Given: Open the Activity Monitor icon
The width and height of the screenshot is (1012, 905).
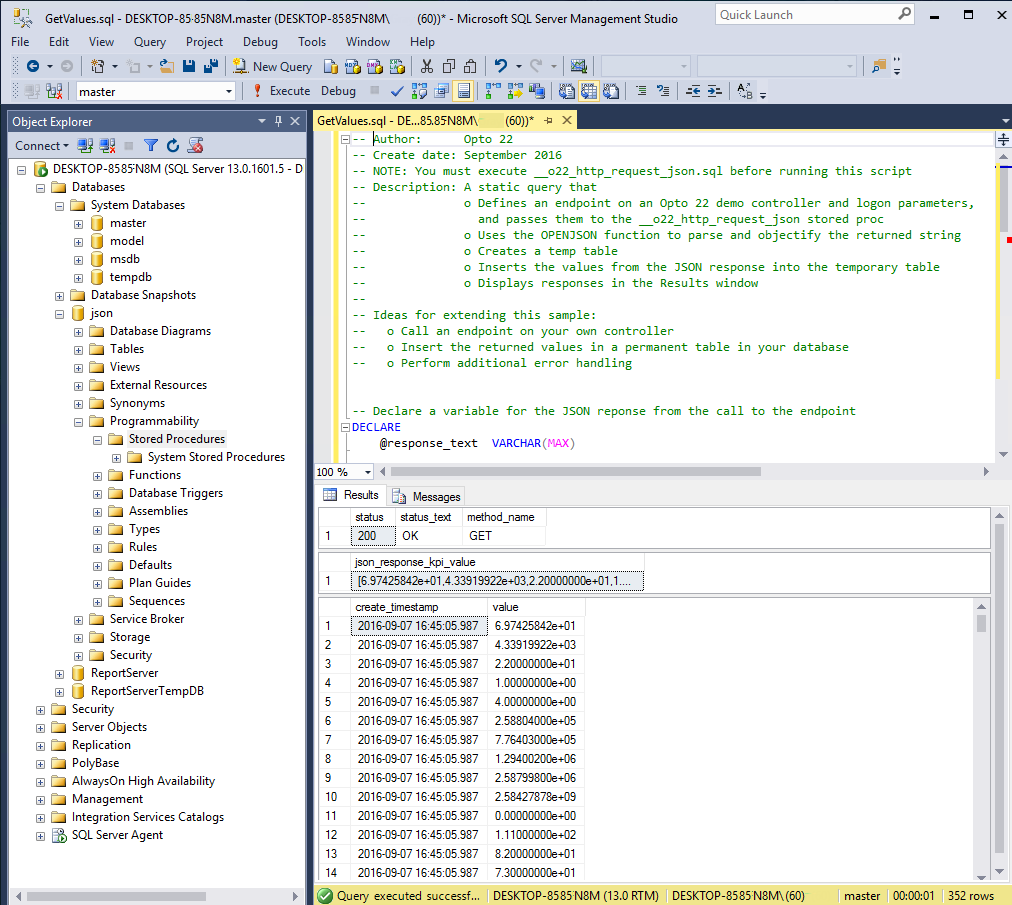Looking at the screenshot, I should pyautogui.click(x=578, y=66).
